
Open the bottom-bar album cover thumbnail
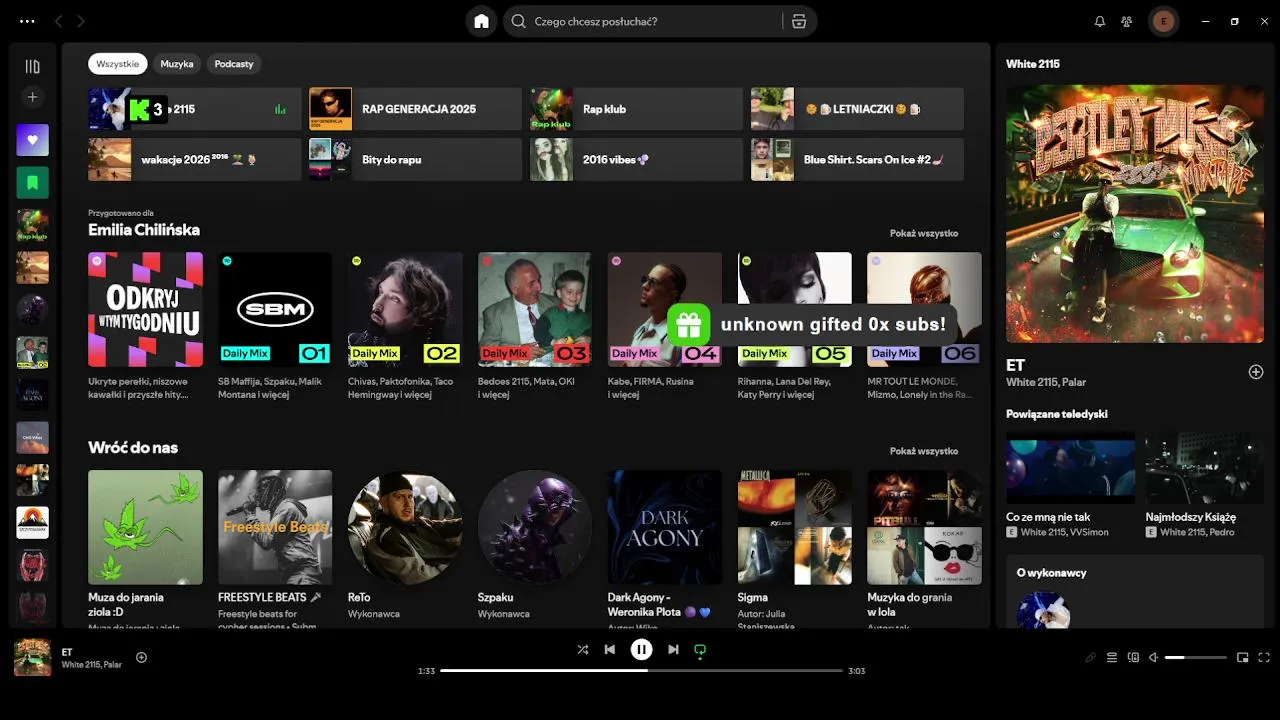(x=32, y=657)
